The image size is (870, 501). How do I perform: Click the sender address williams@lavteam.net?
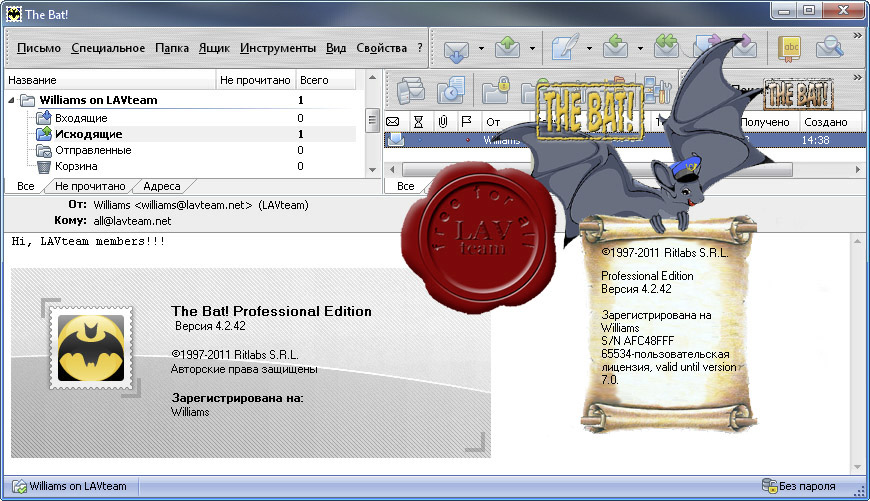click(x=194, y=205)
